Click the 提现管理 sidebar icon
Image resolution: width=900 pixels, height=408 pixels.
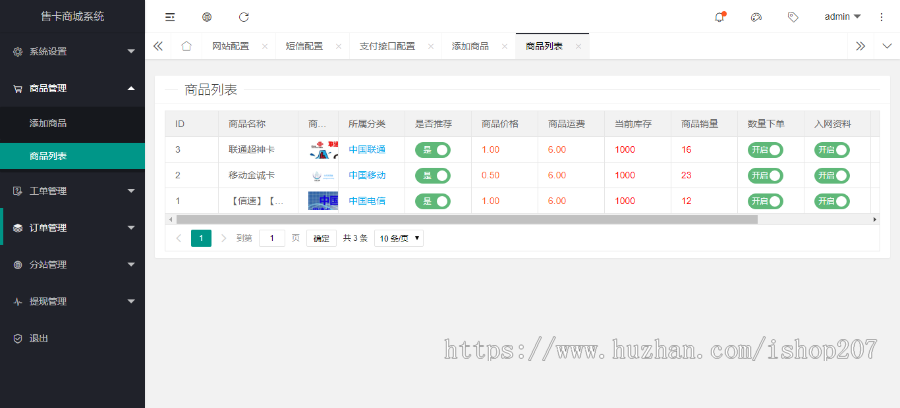point(18,301)
